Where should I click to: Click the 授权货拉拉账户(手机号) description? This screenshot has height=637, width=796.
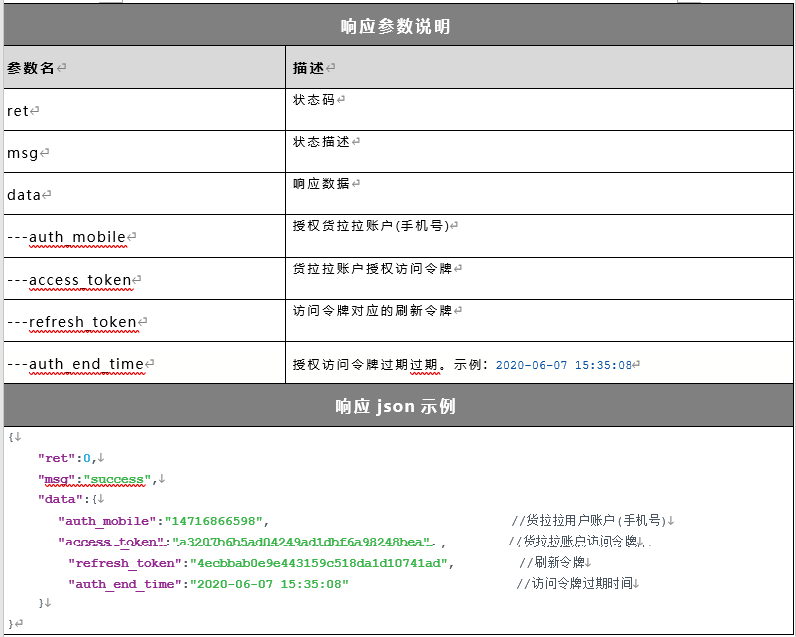pos(371,226)
